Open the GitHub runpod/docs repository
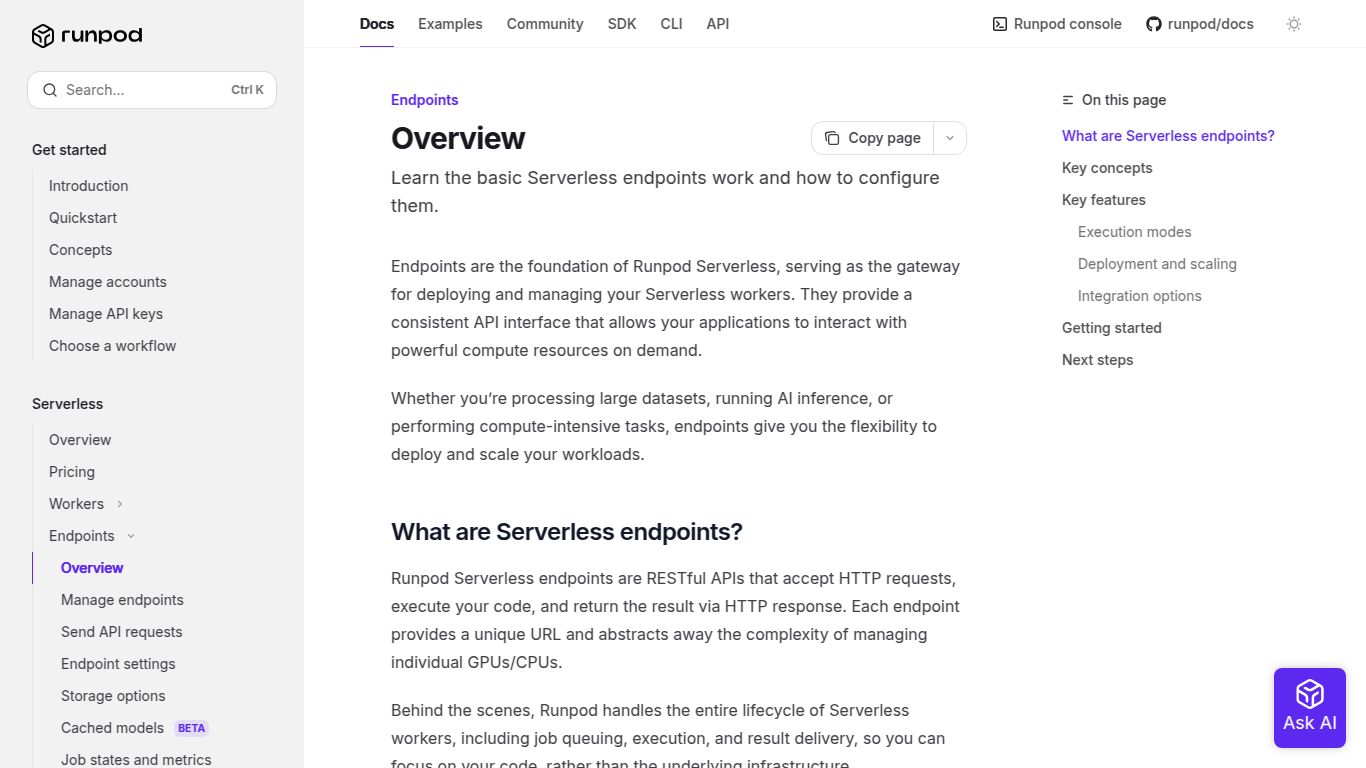This screenshot has width=1366, height=768. 1200,23
